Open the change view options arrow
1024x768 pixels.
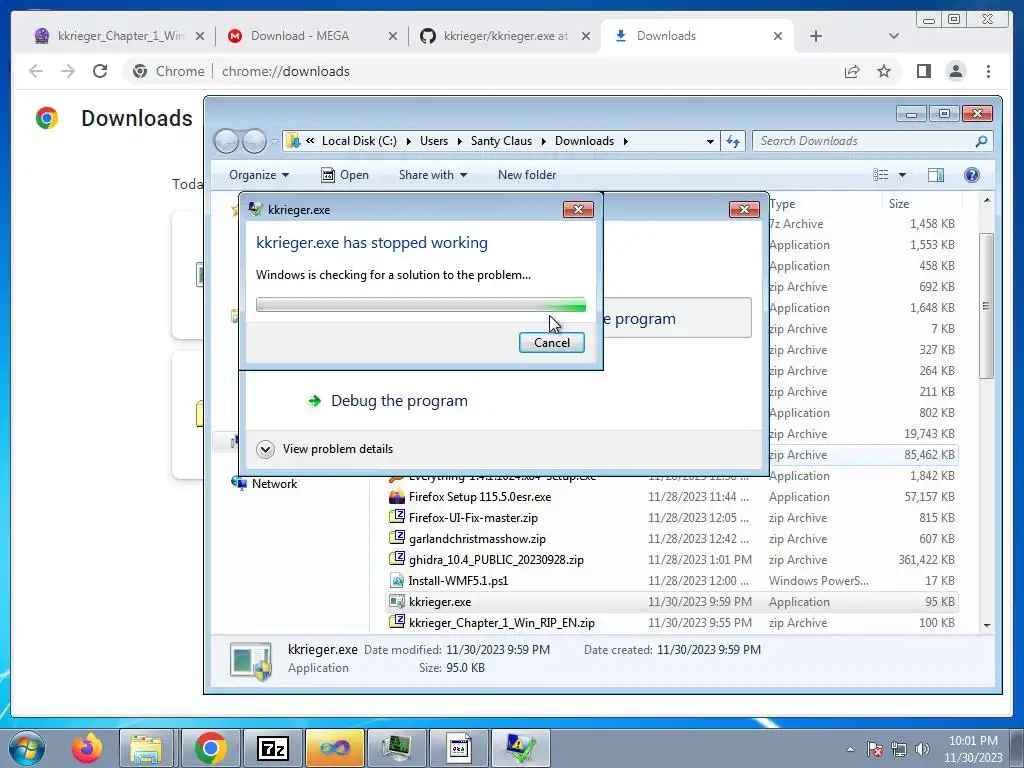click(903, 175)
